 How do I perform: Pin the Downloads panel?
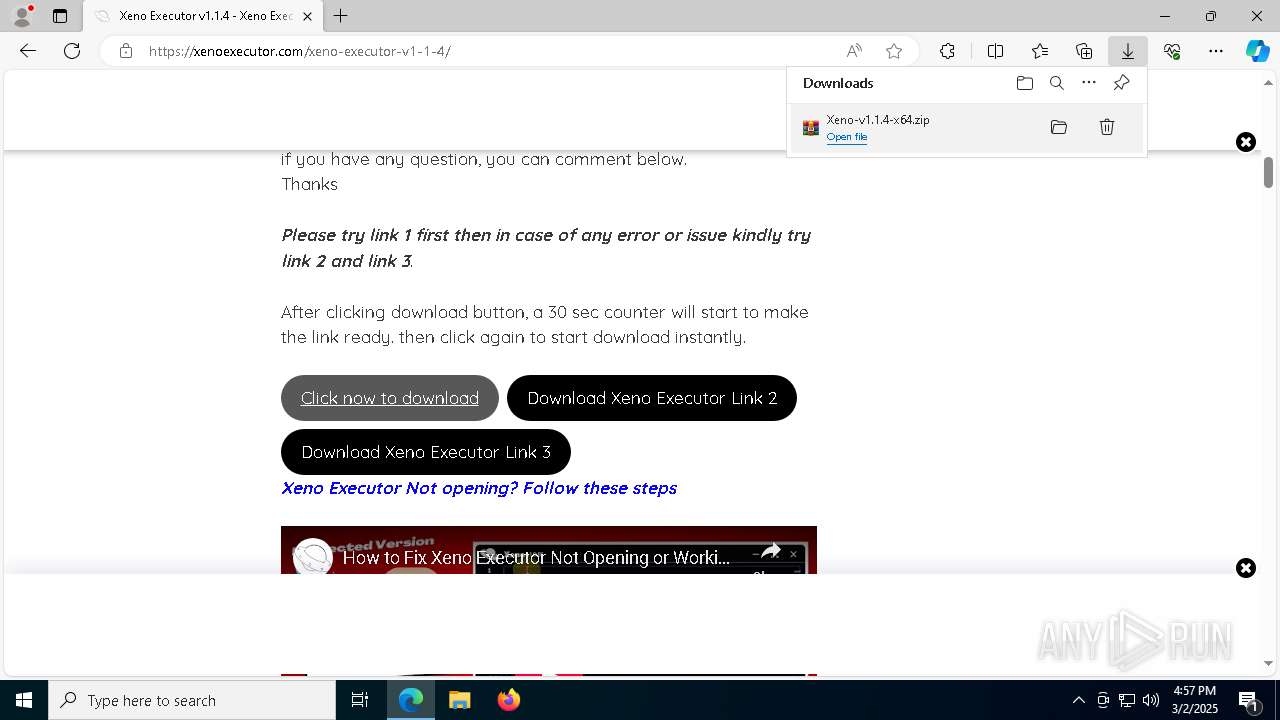1121,83
